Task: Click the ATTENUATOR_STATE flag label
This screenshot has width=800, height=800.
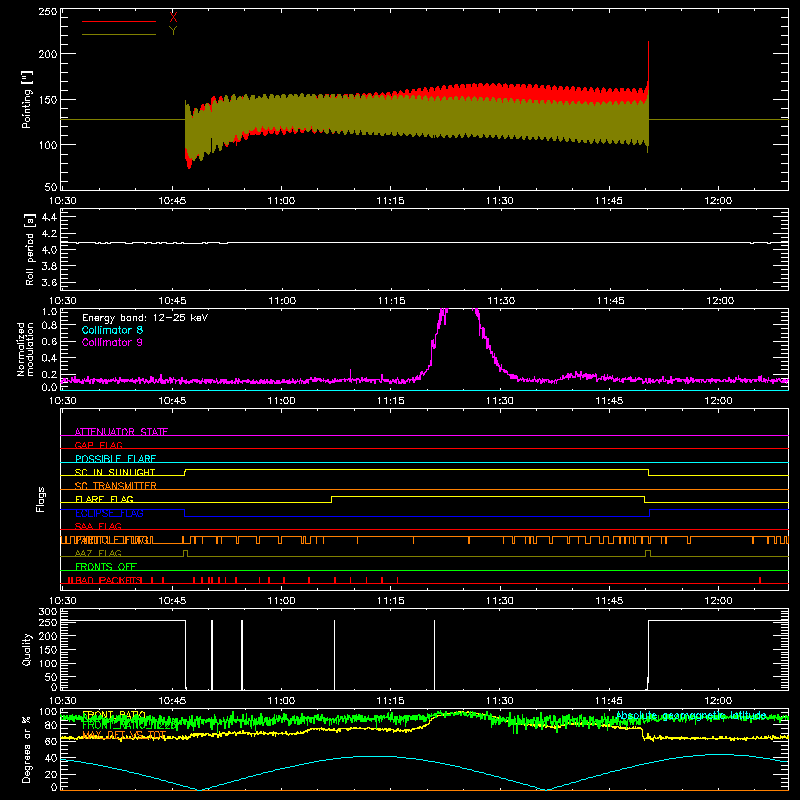Action: [121, 432]
